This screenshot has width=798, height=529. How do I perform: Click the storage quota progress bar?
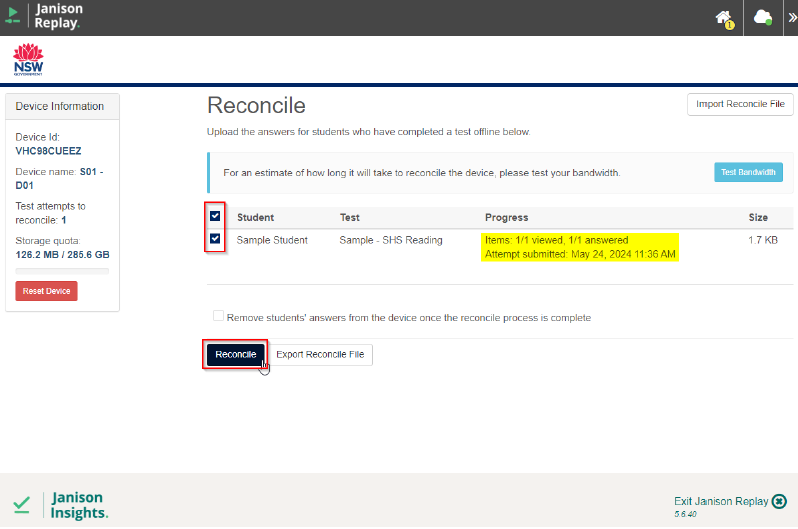62,271
